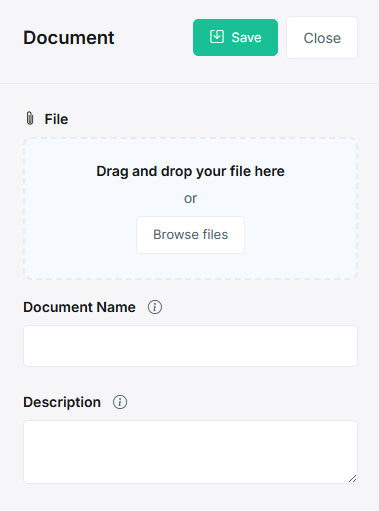Viewport: 379px width, 511px height.
Task: Click the 'or' separator text in upload area
Action: 190,199
